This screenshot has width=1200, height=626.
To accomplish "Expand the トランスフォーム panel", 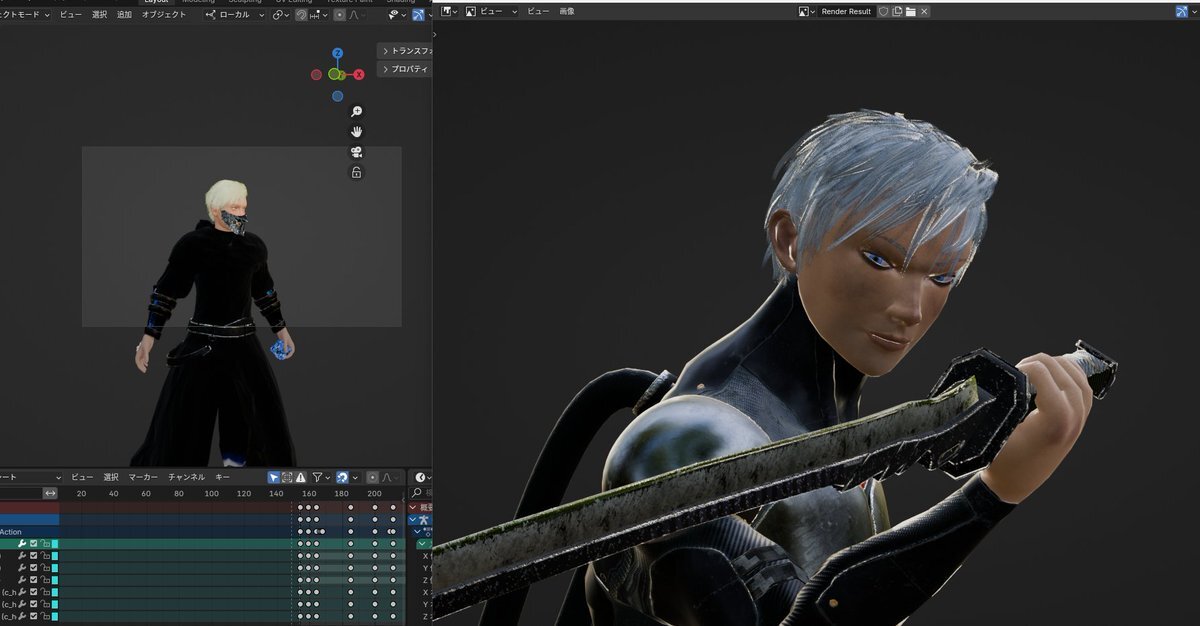I will click(x=406, y=50).
